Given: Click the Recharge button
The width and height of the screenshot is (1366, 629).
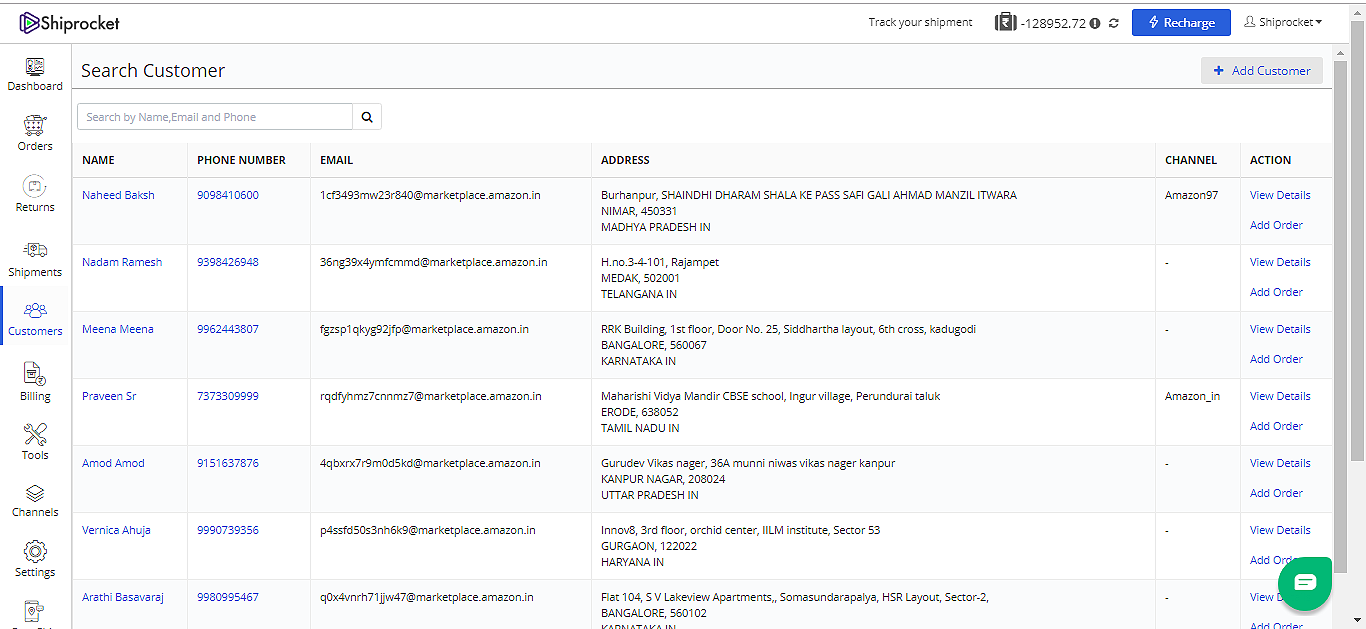Looking at the screenshot, I should pos(1181,22).
